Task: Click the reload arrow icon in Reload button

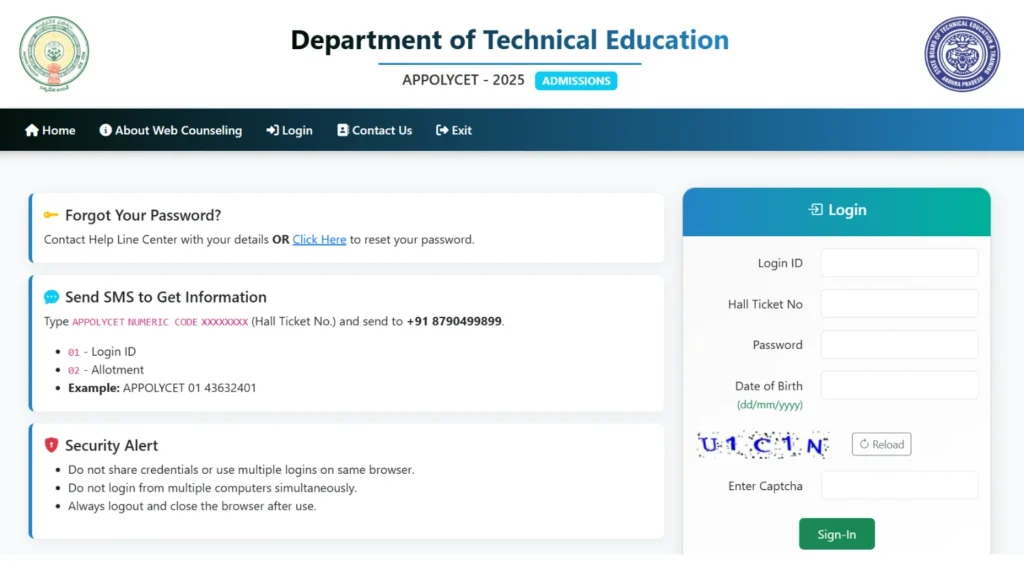Action: tap(864, 444)
